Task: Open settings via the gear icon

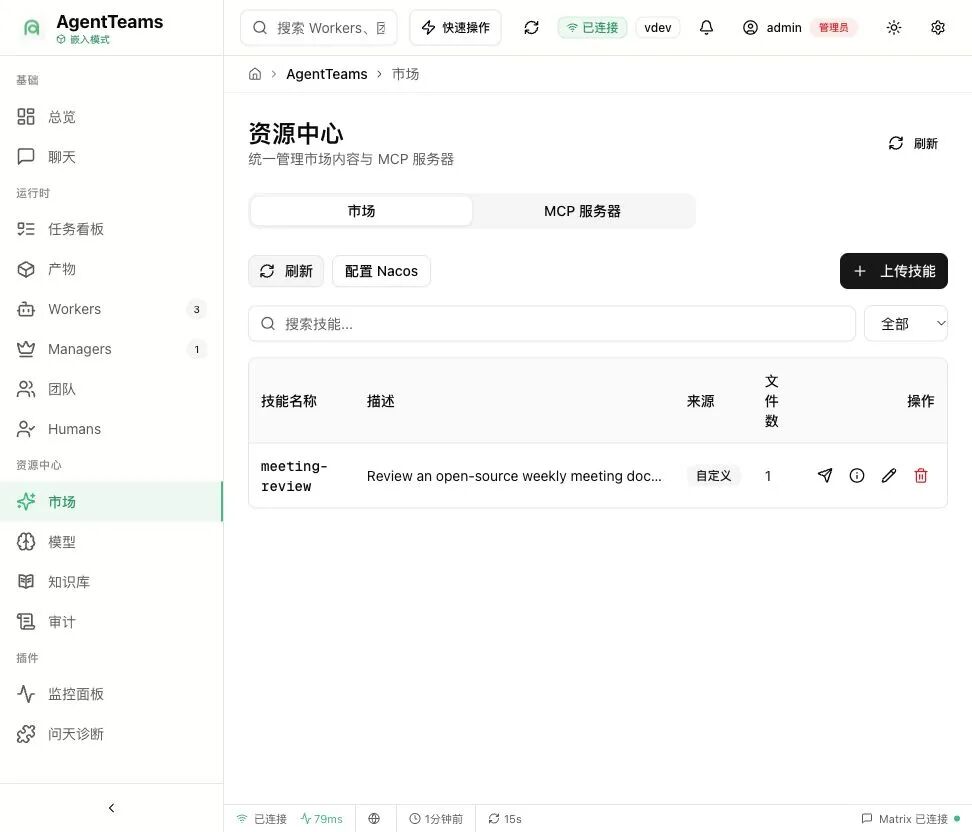Action: (938, 28)
